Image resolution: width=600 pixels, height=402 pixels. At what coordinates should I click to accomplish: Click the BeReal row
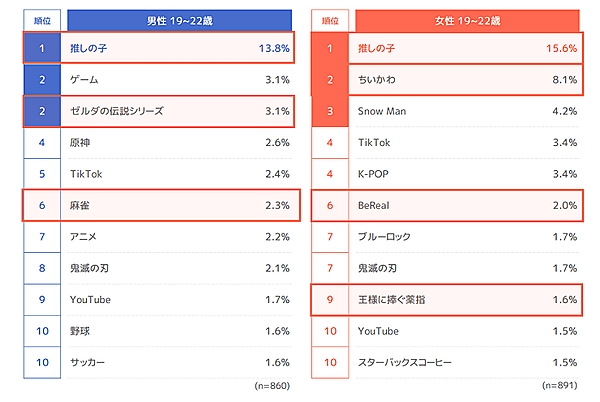pyautogui.click(x=467, y=205)
